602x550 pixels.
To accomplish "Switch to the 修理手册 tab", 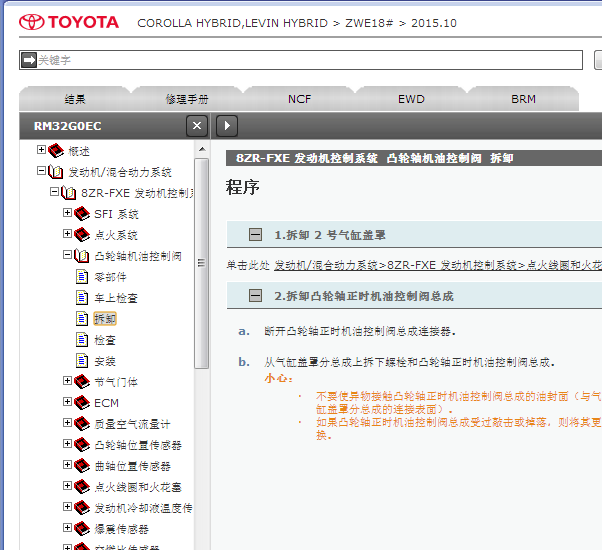I will pos(187,99).
